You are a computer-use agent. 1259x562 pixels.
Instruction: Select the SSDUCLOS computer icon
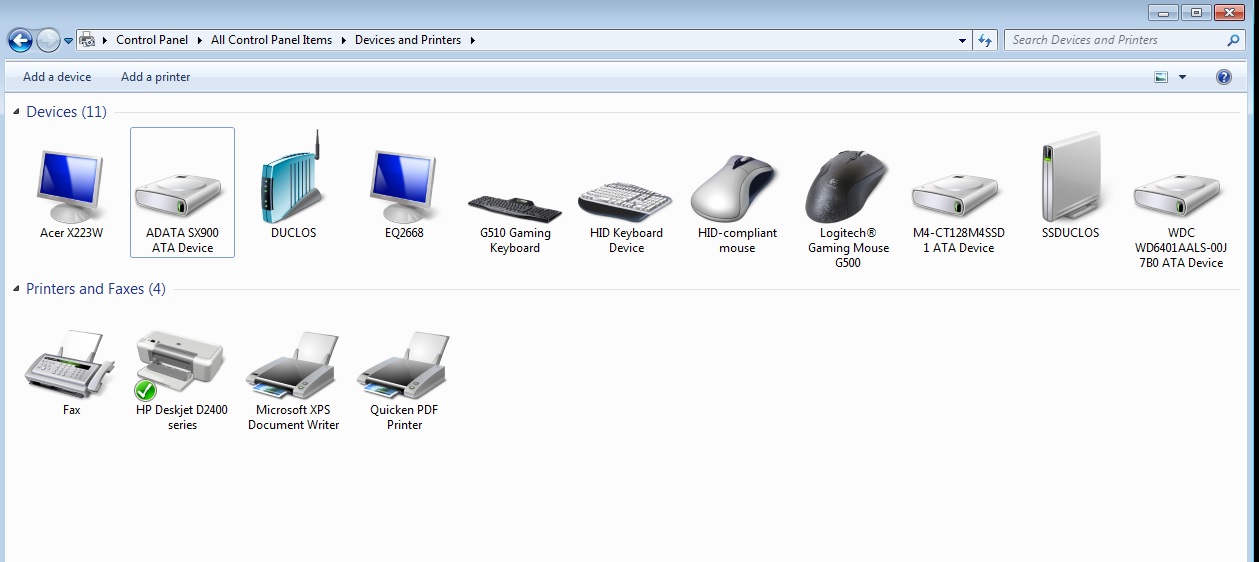coord(1070,177)
